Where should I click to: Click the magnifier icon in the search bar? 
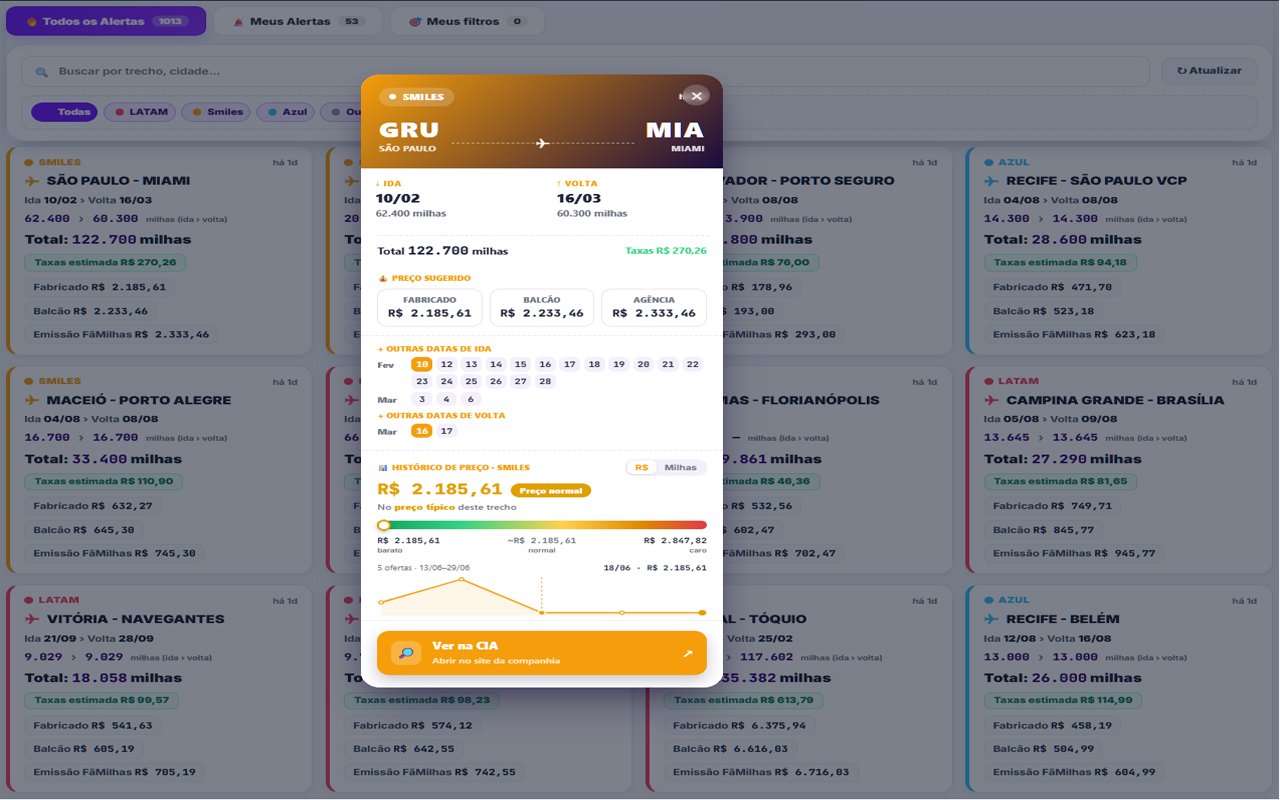coord(41,72)
